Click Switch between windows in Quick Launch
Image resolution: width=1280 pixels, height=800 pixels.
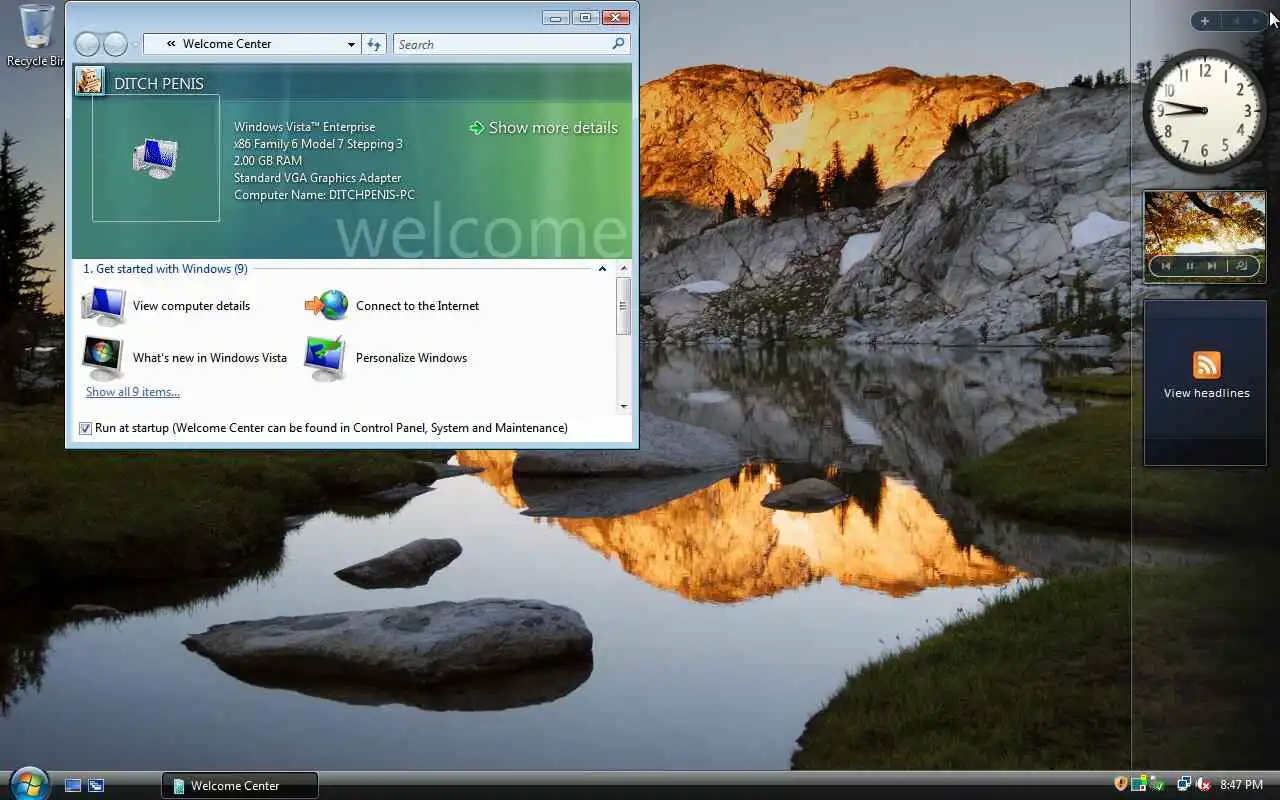click(96, 786)
